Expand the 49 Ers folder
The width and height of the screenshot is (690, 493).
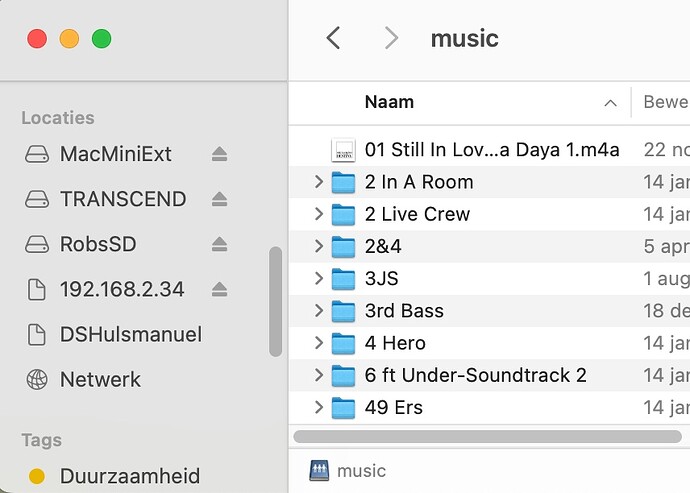[319, 407]
